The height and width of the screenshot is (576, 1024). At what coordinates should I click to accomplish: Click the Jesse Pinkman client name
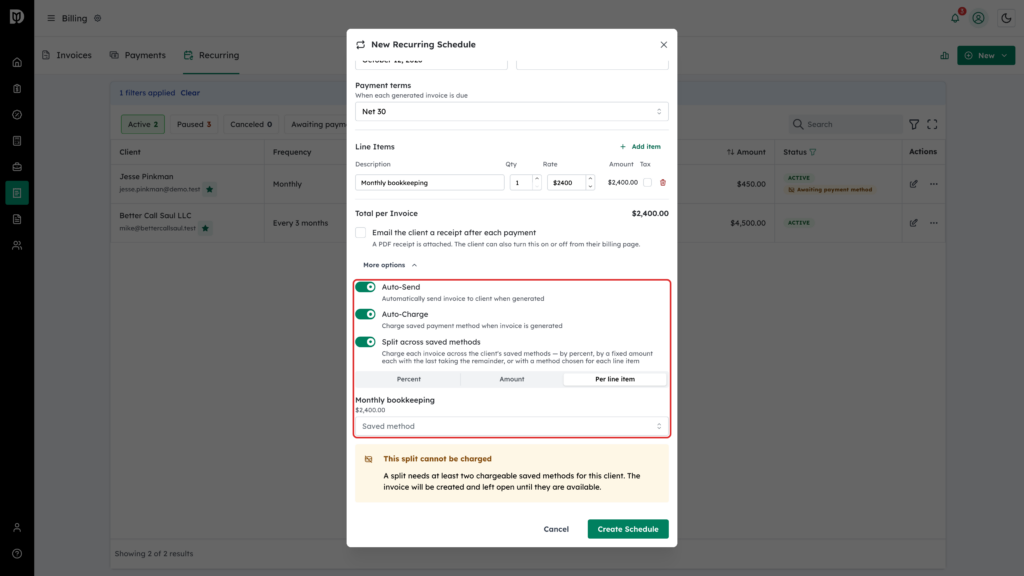[146, 176]
